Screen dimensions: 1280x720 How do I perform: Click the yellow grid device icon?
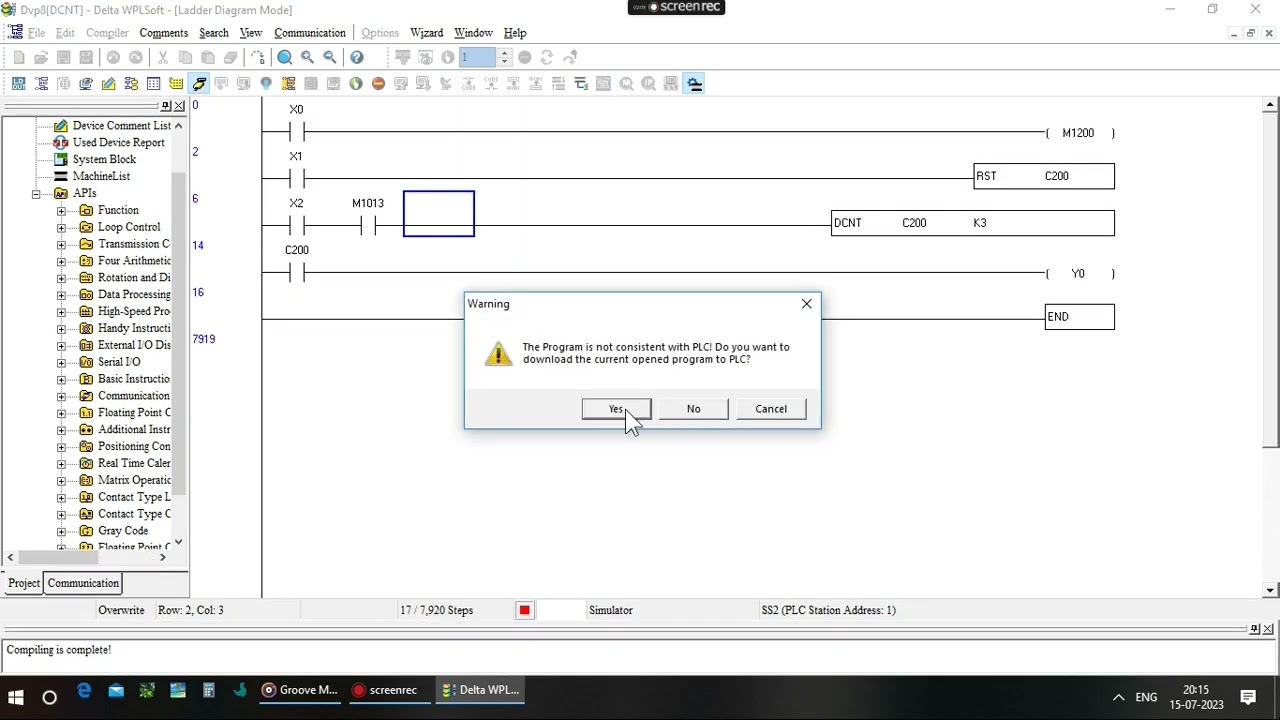[176, 84]
